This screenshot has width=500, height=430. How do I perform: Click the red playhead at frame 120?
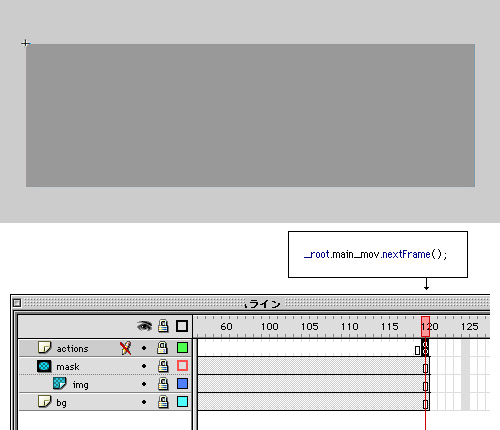(x=425, y=326)
